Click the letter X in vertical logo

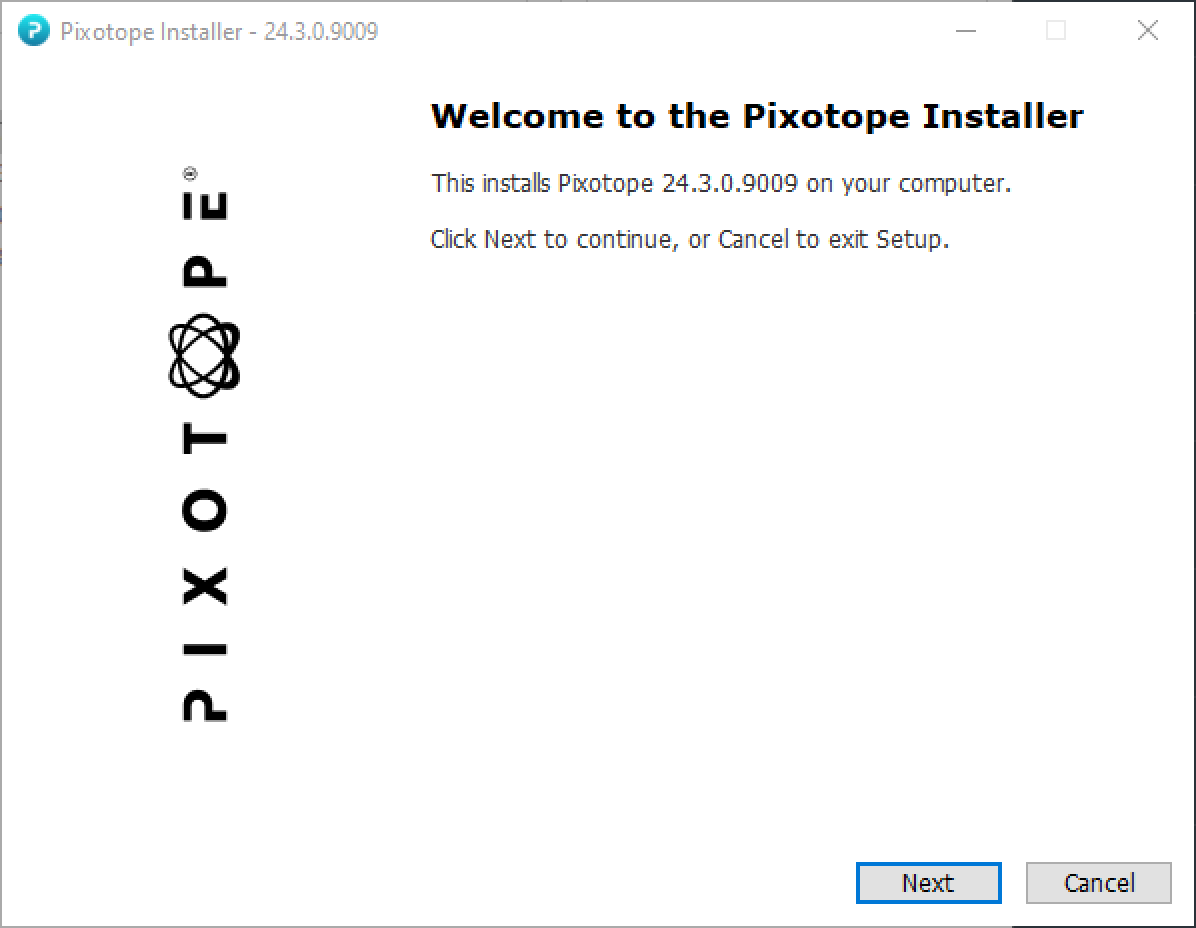click(204, 585)
